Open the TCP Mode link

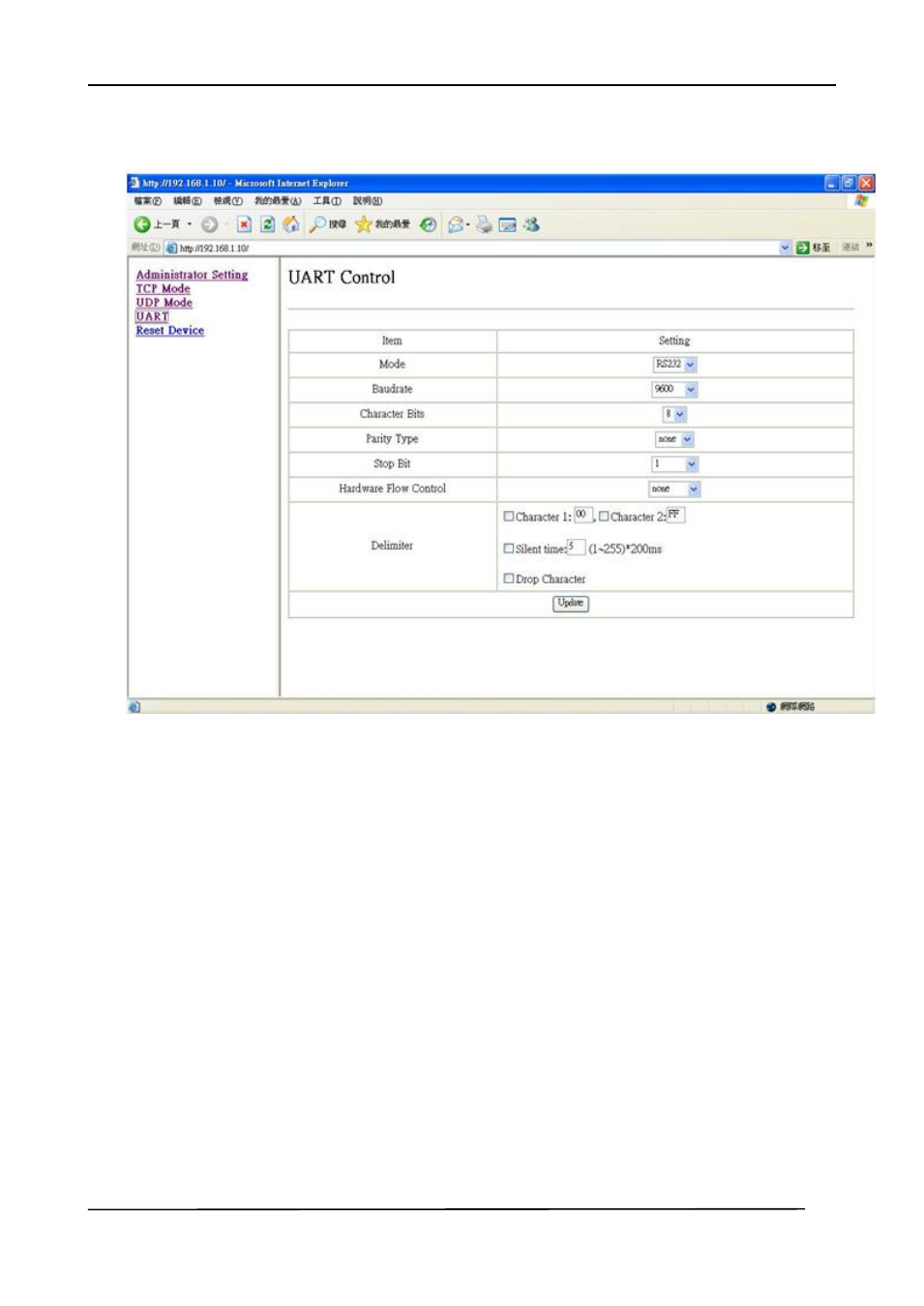click(x=163, y=288)
